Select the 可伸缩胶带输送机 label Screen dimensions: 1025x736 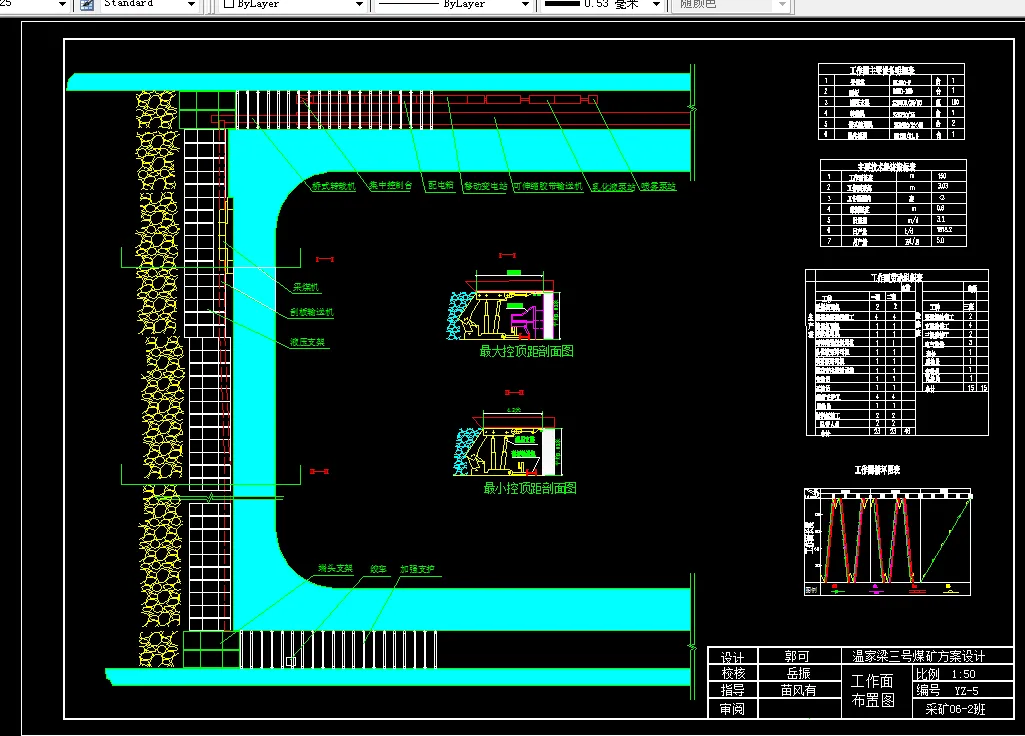548,186
